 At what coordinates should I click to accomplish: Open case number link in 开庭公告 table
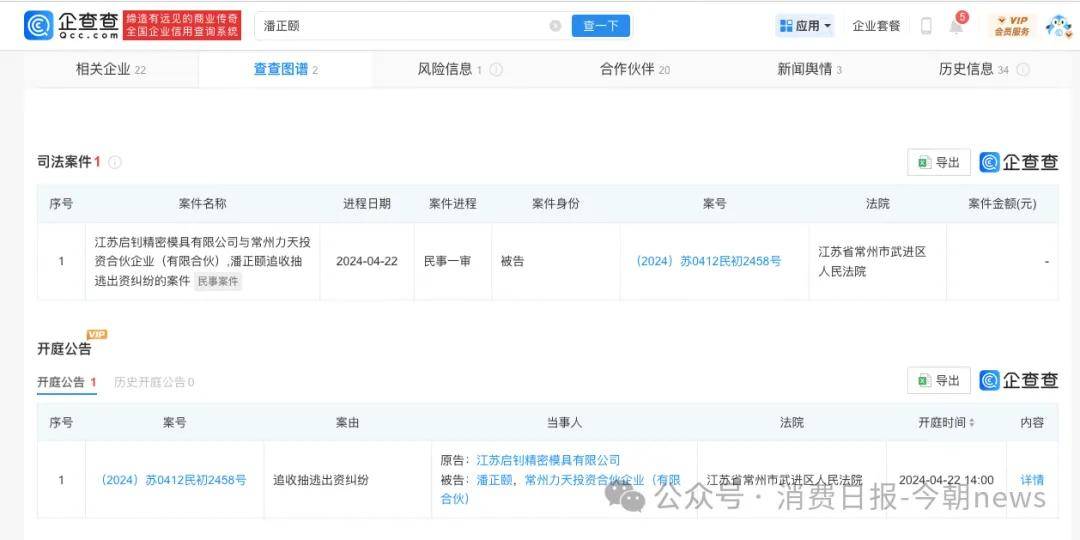(174, 480)
